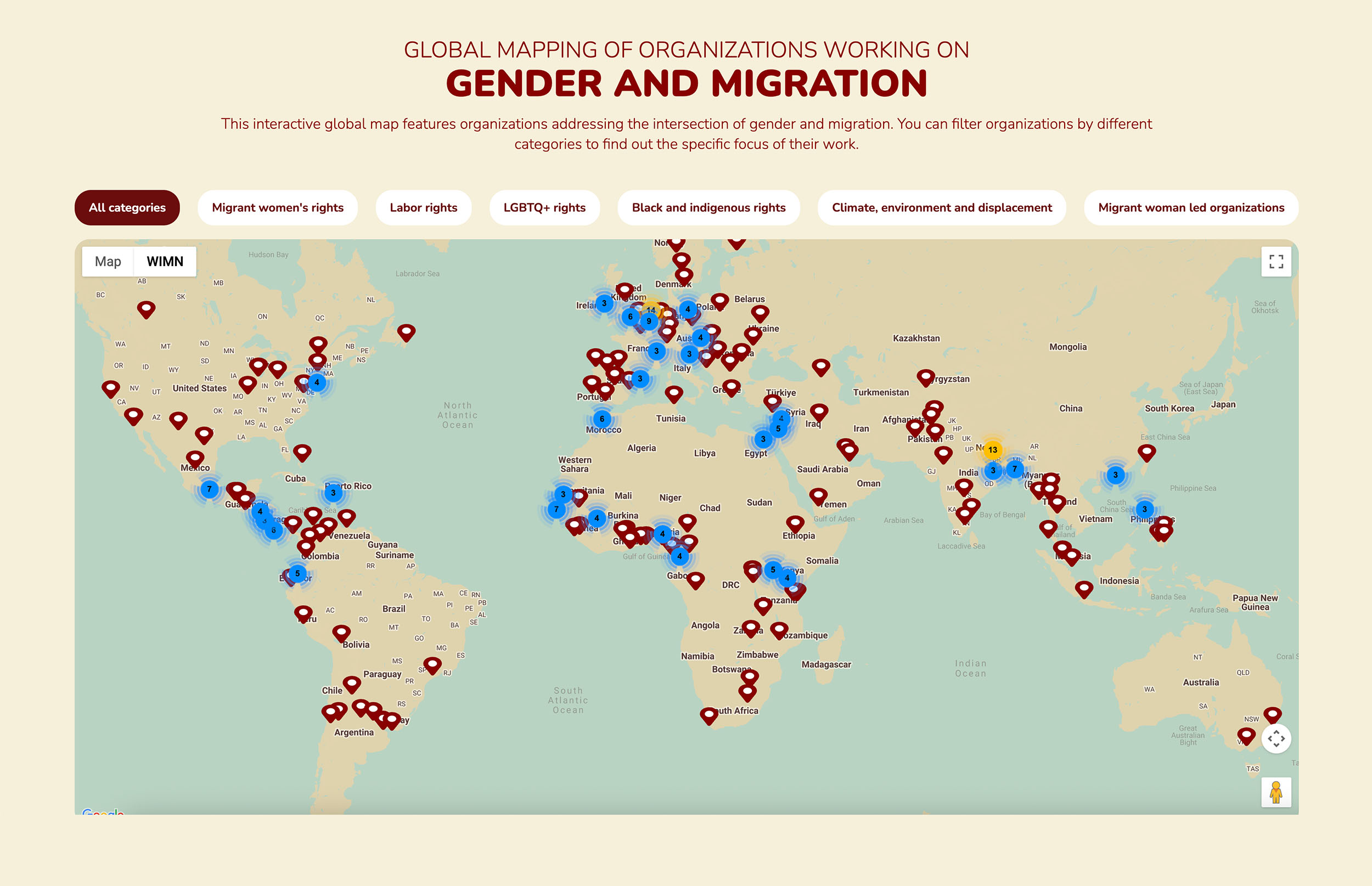Filter by Climate, environment and displacement

pos(942,208)
